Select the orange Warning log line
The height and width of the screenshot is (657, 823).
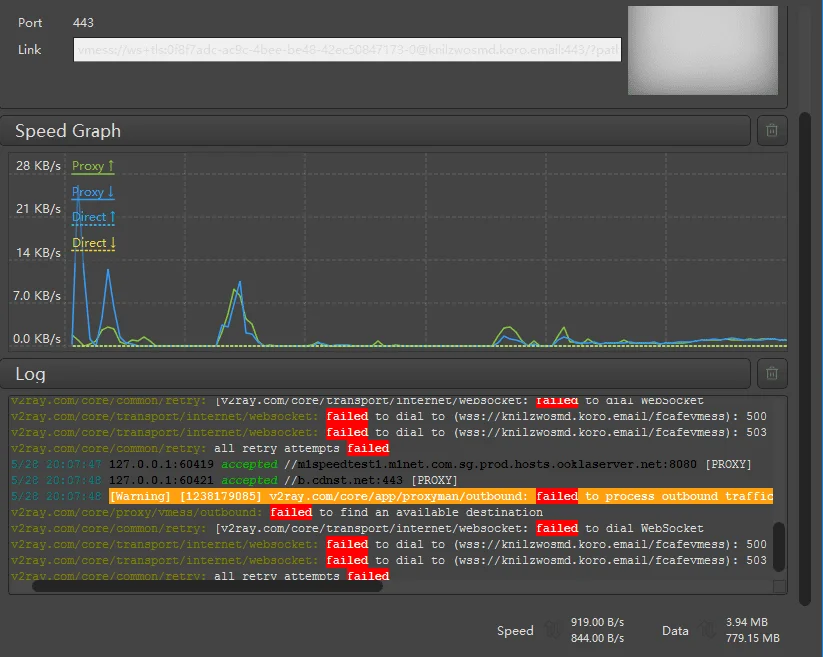[x=392, y=496]
